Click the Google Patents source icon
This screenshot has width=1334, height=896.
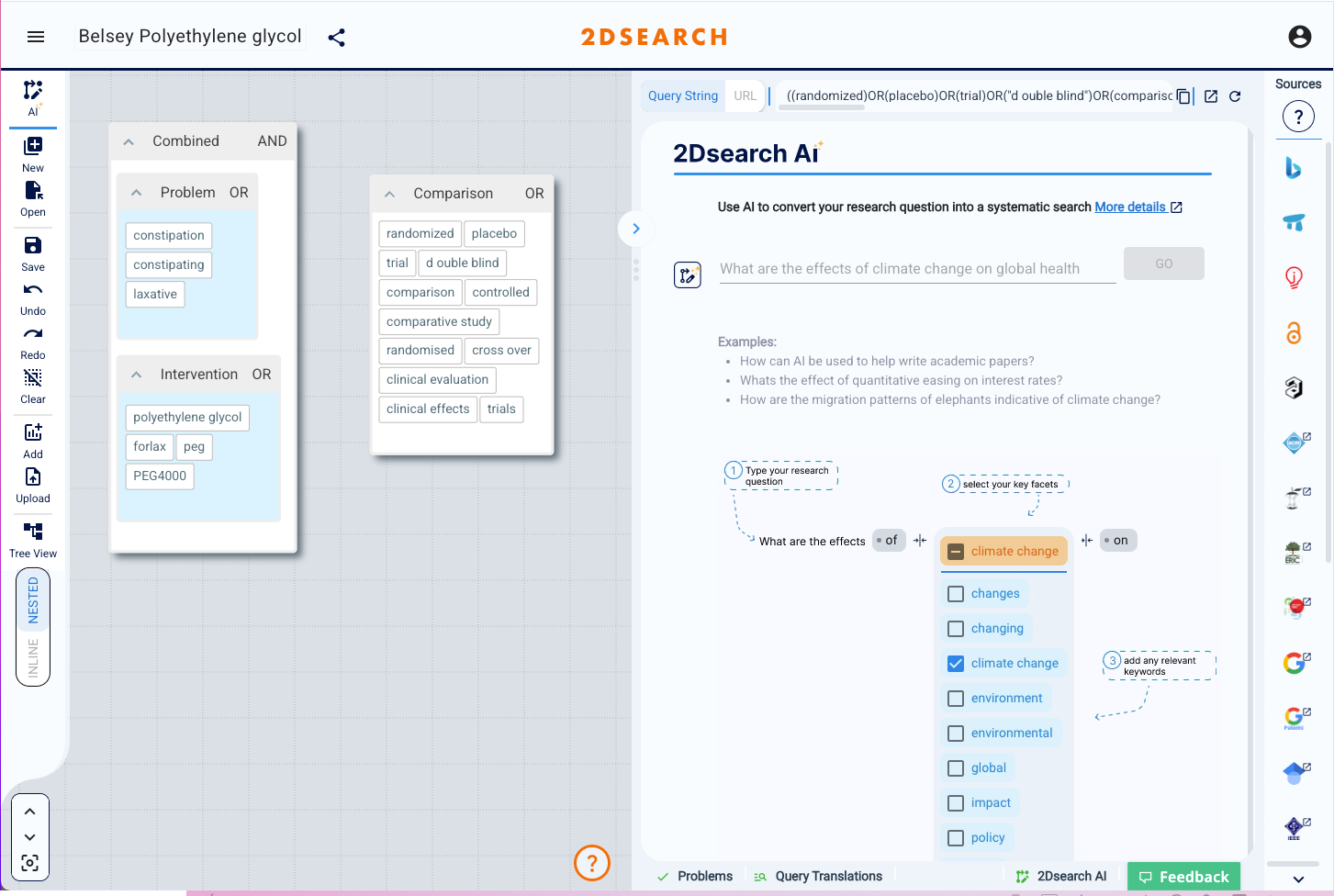pos(1295,718)
